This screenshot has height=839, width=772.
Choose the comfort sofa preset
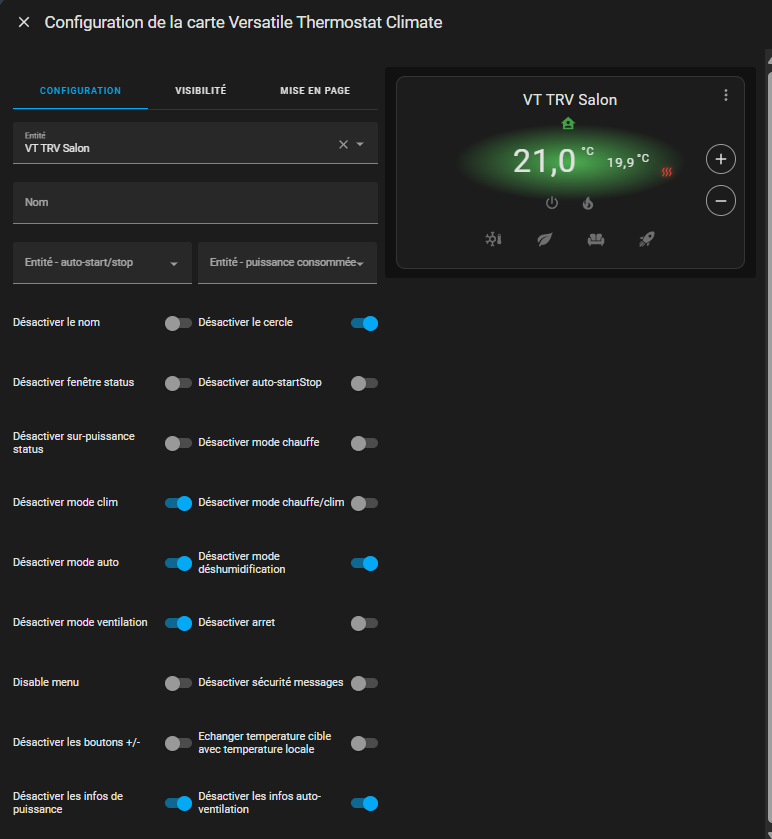click(x=596, y=240)
